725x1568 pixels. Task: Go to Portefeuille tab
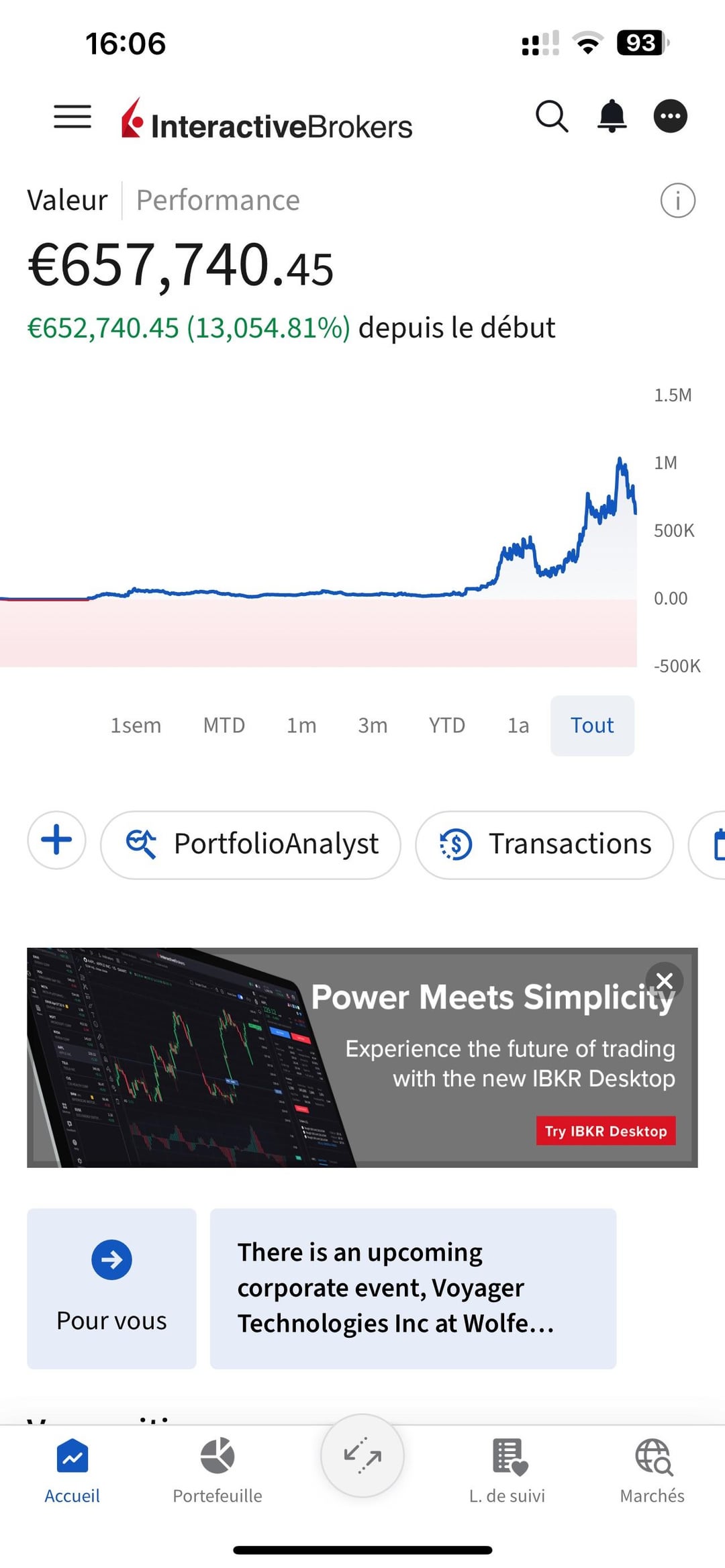217,1470
